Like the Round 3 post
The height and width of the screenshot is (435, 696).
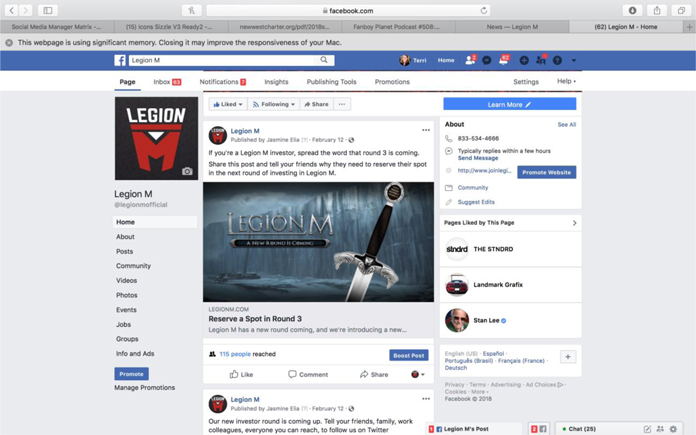(241, 374)
